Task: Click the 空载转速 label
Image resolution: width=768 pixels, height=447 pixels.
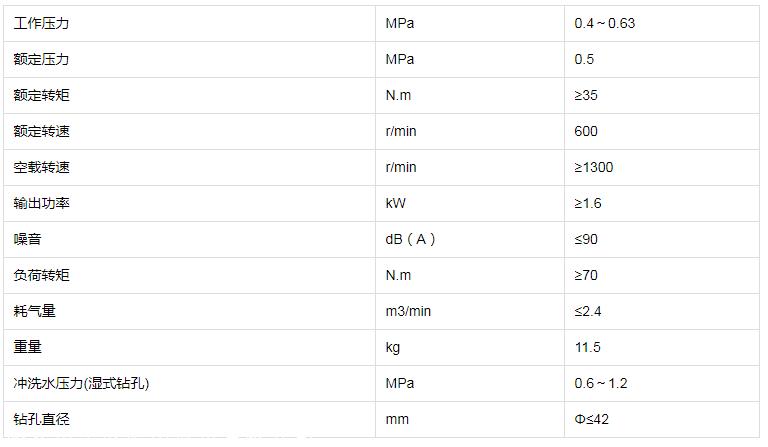Action: (x=42, y=167)
